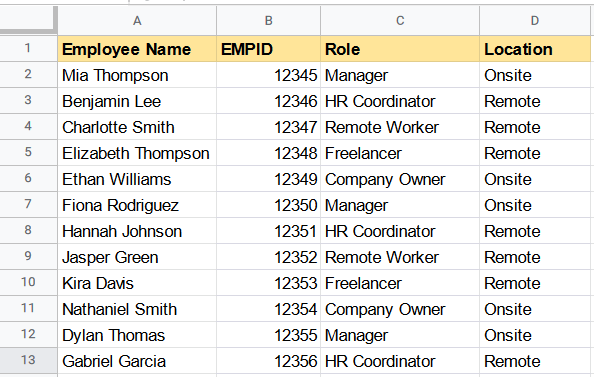This screenshot has width=594, height=377.
Task: Click the Location header cell
Action: point(535,49)
